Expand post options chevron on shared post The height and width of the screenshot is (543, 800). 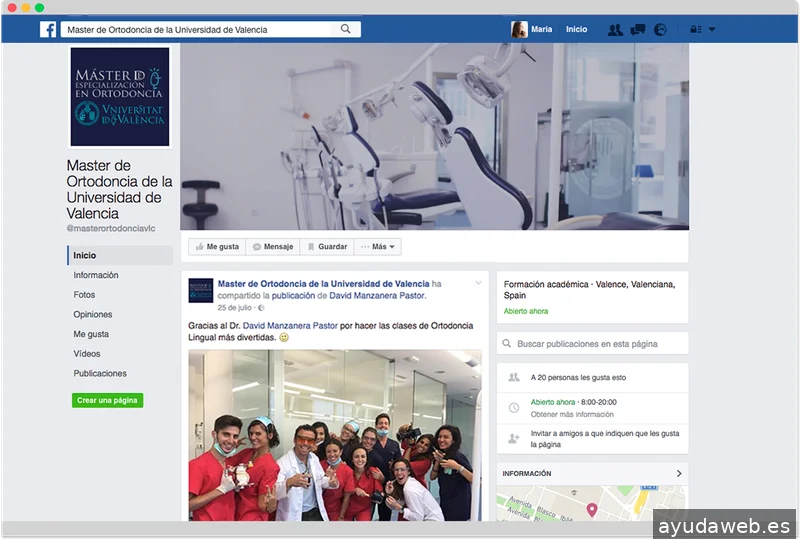pyautogui.click(x=478, y=284)
